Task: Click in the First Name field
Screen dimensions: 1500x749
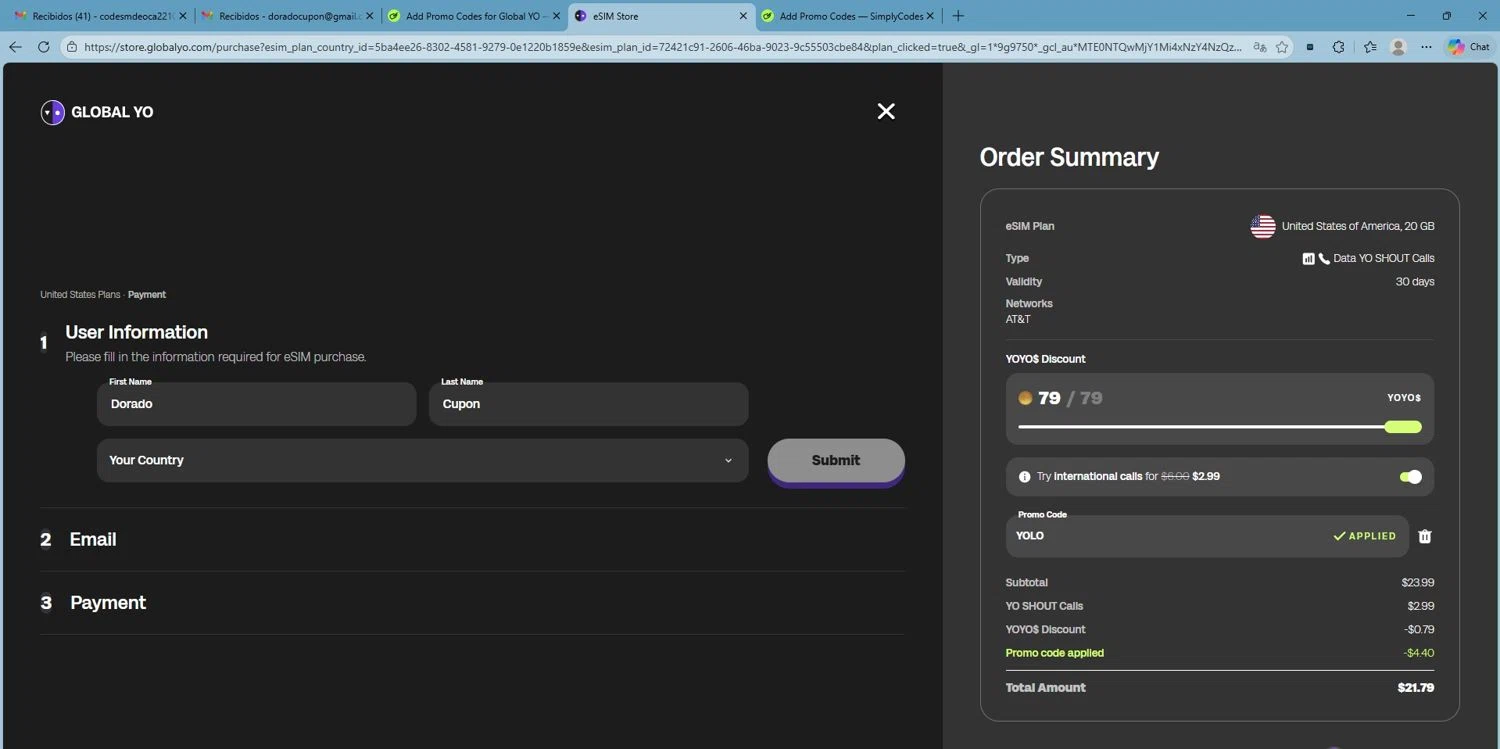Action: (x=257, y=404)
